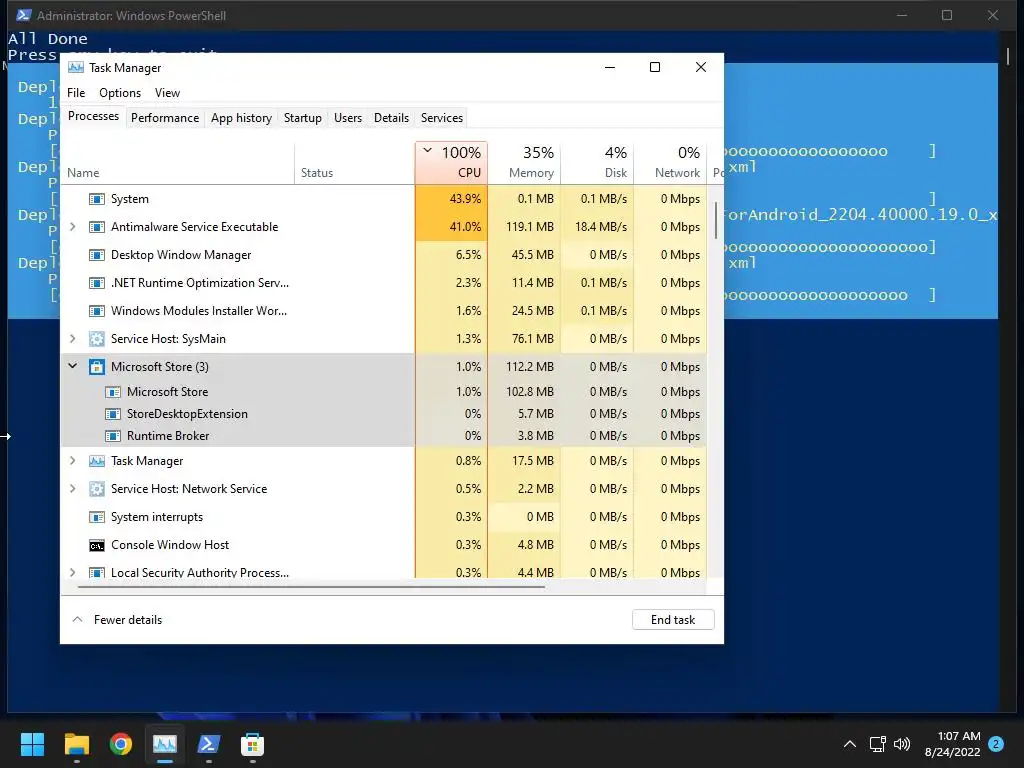
Task: Click the network status tray icon
Action: pos(878,744)
